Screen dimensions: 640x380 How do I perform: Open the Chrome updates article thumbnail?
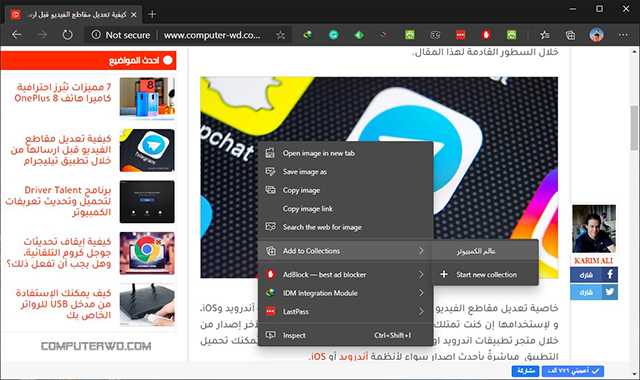147,253
